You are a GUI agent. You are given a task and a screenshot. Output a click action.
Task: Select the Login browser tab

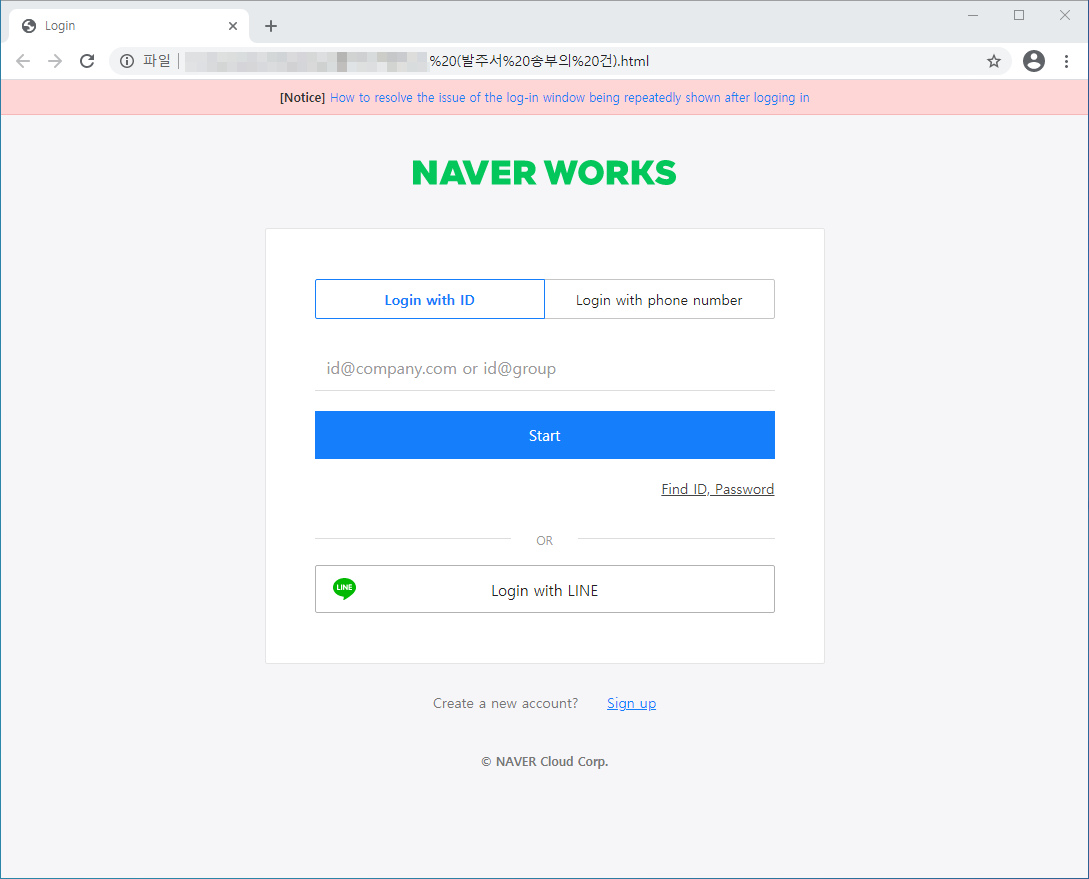(129, 26)
